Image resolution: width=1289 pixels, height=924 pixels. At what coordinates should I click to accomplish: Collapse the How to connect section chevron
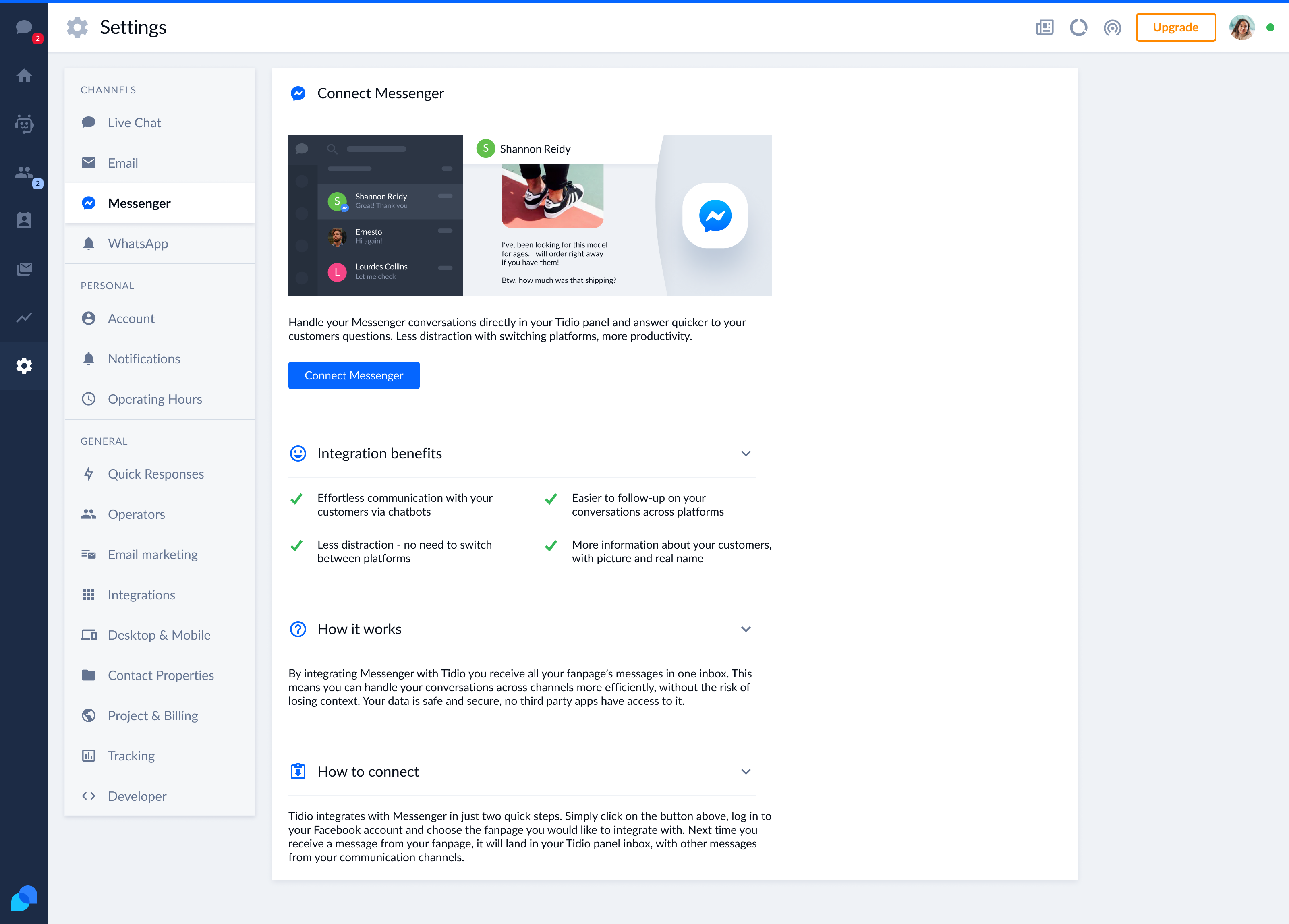tap(746, 772)
